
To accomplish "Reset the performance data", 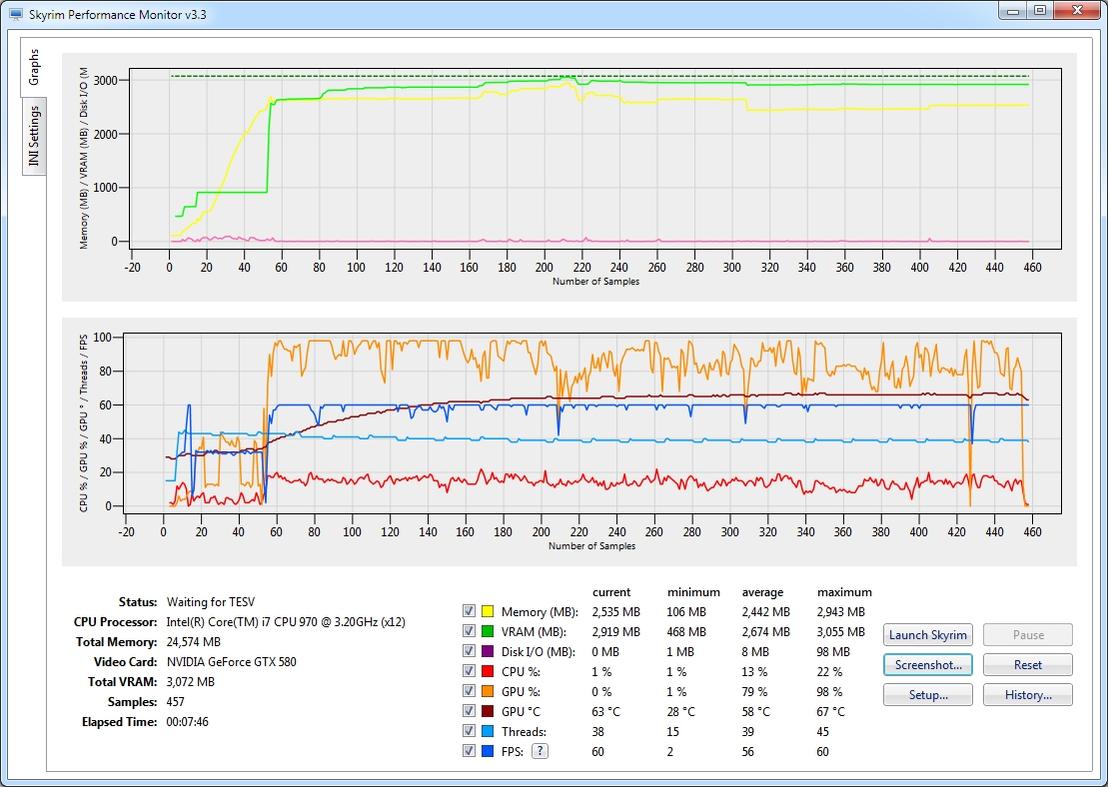I will pyautogui.click(x=1027, y=664).
